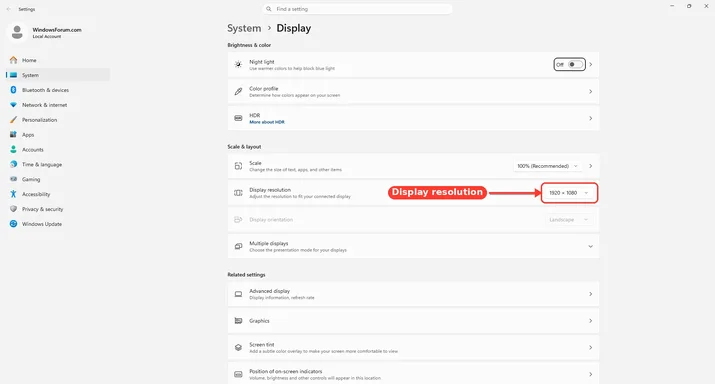715x384 pixels.
Task: Expand the Multiple displays section
Action: tap(591, 246)
